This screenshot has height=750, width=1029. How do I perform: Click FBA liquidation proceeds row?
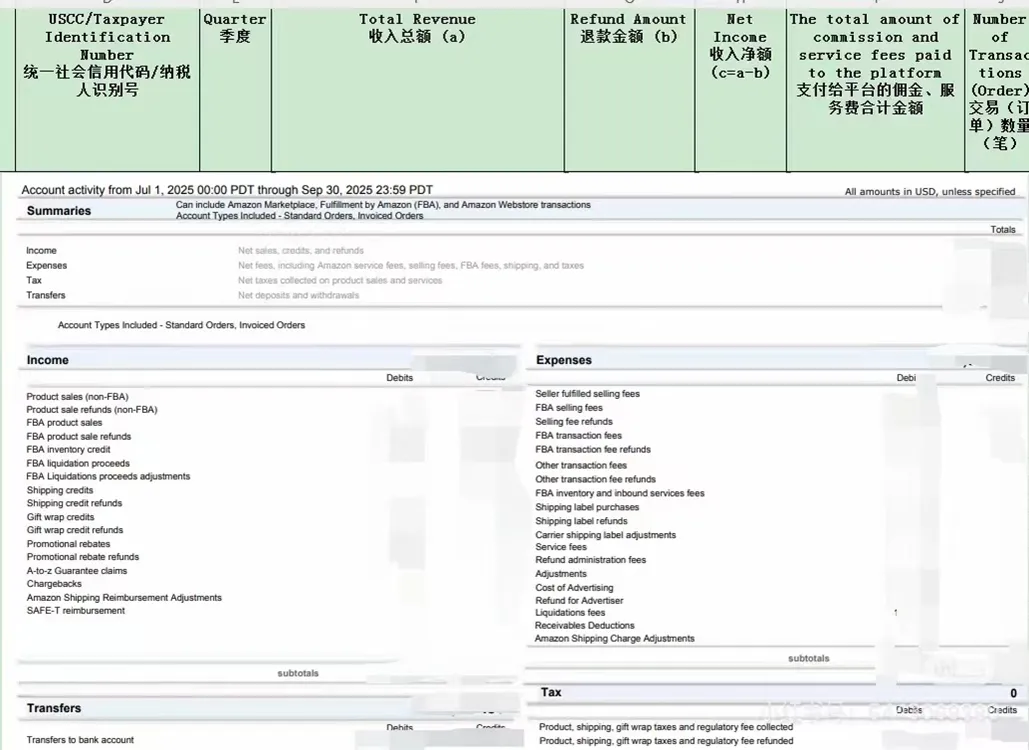[x=78, y=463]
